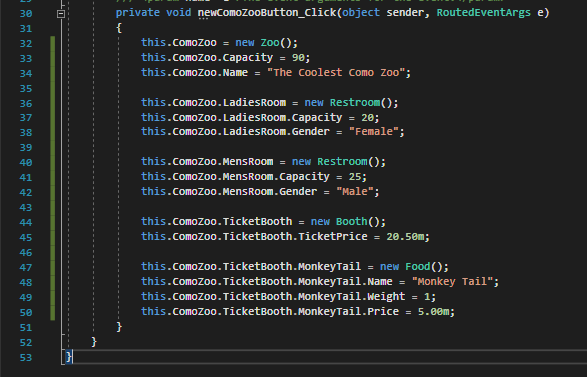Click line number 44 in the gutter

(25, 222)
